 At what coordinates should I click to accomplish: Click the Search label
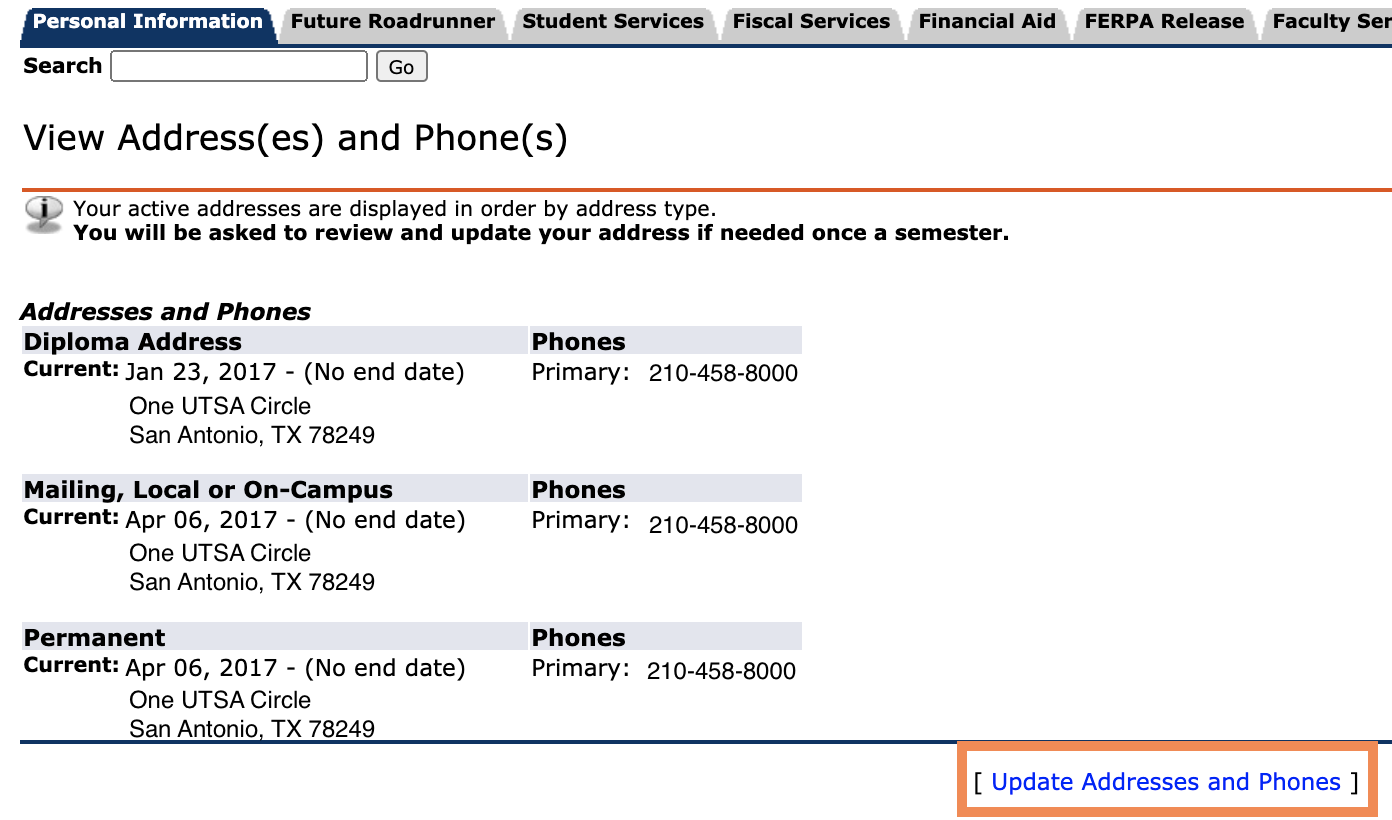(x=62, y=65)
